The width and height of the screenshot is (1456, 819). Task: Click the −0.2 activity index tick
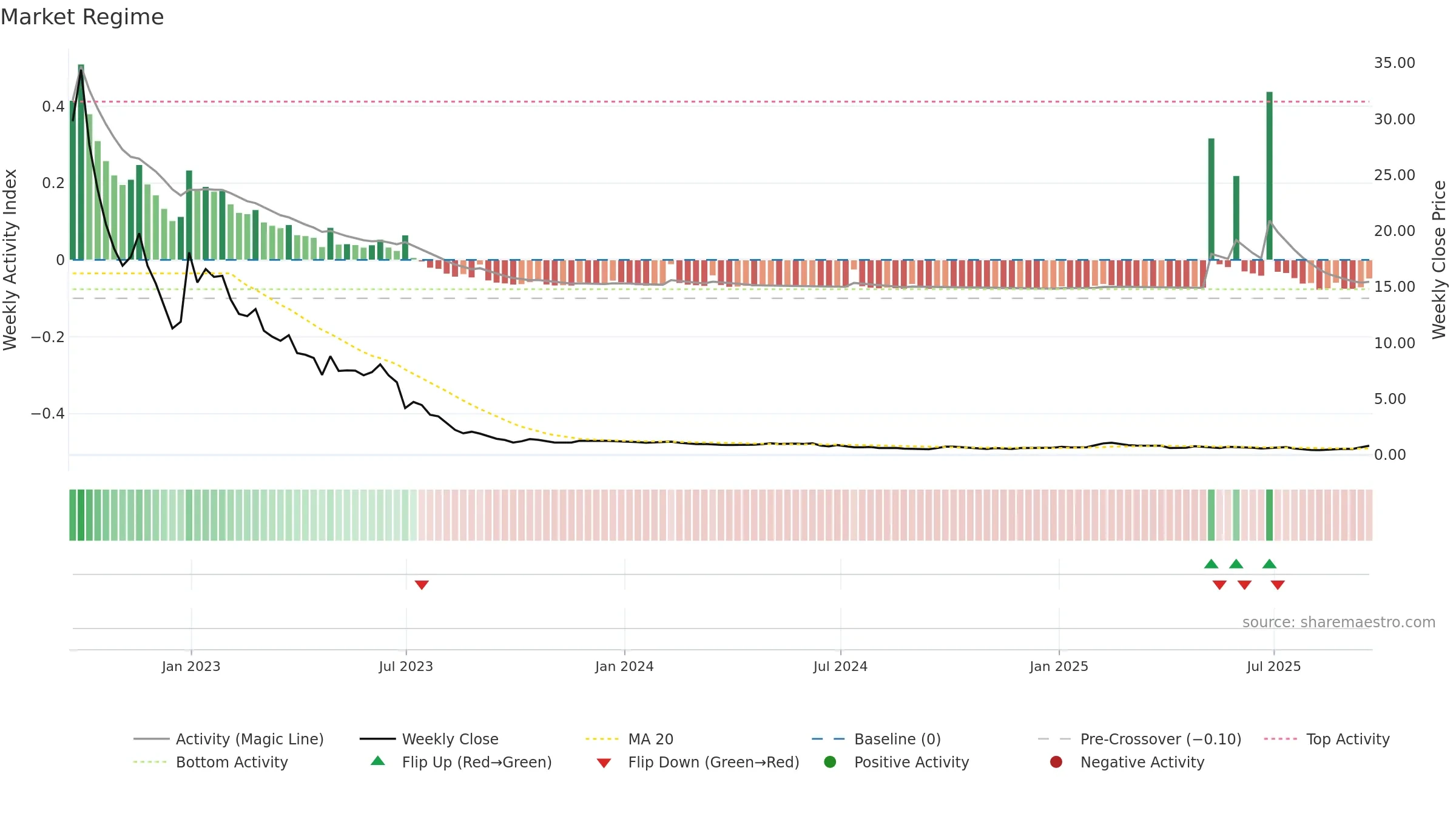47,337
